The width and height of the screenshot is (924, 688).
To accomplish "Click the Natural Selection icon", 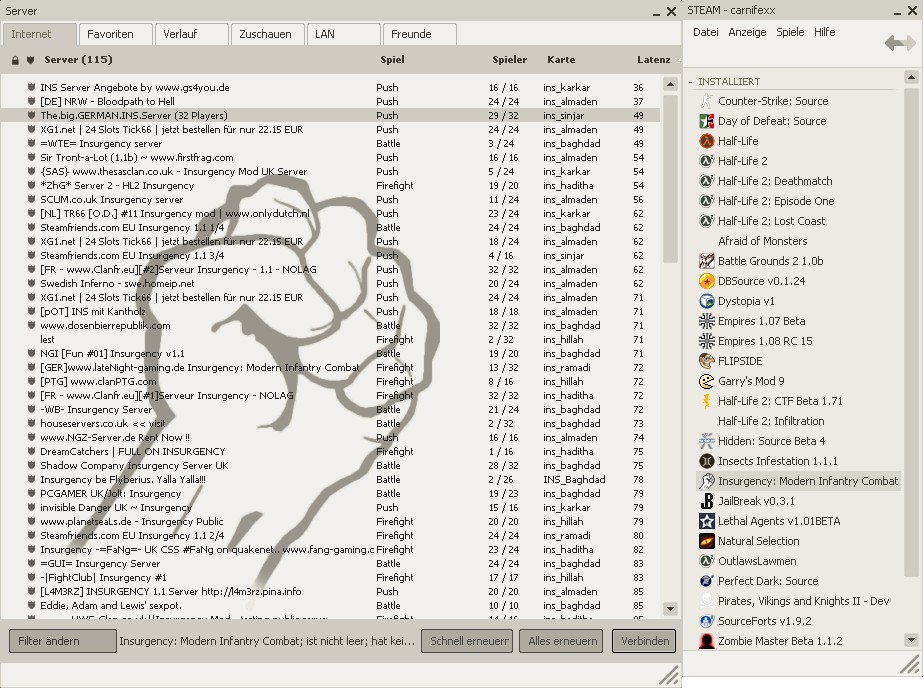I will 706,541.
